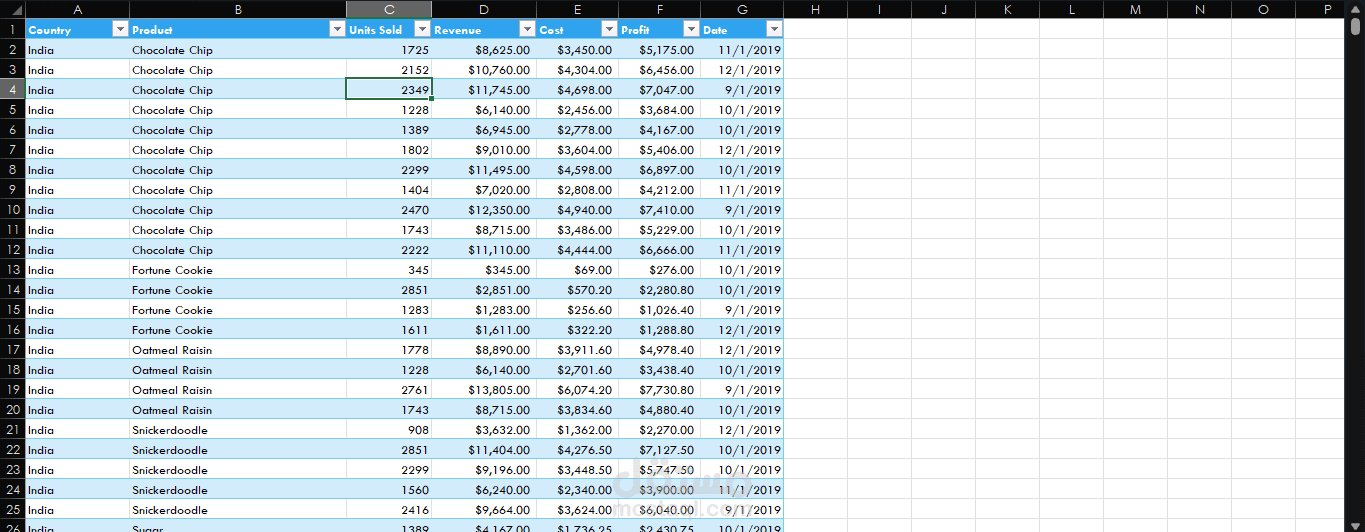Click Units Sold cell showing 2416

tap(389, 509)
